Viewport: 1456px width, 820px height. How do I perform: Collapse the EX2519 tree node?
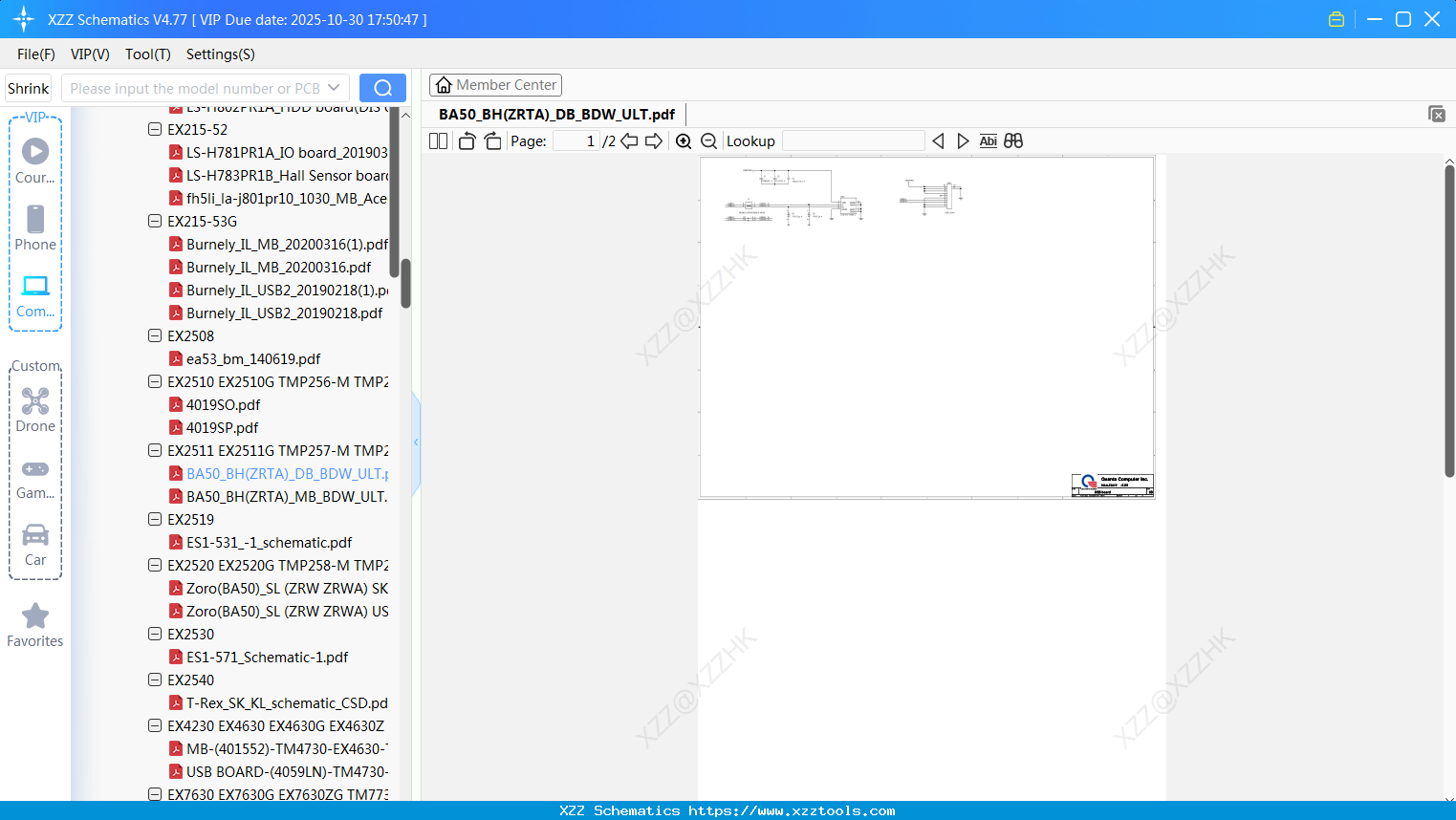(x=155, y=519)
